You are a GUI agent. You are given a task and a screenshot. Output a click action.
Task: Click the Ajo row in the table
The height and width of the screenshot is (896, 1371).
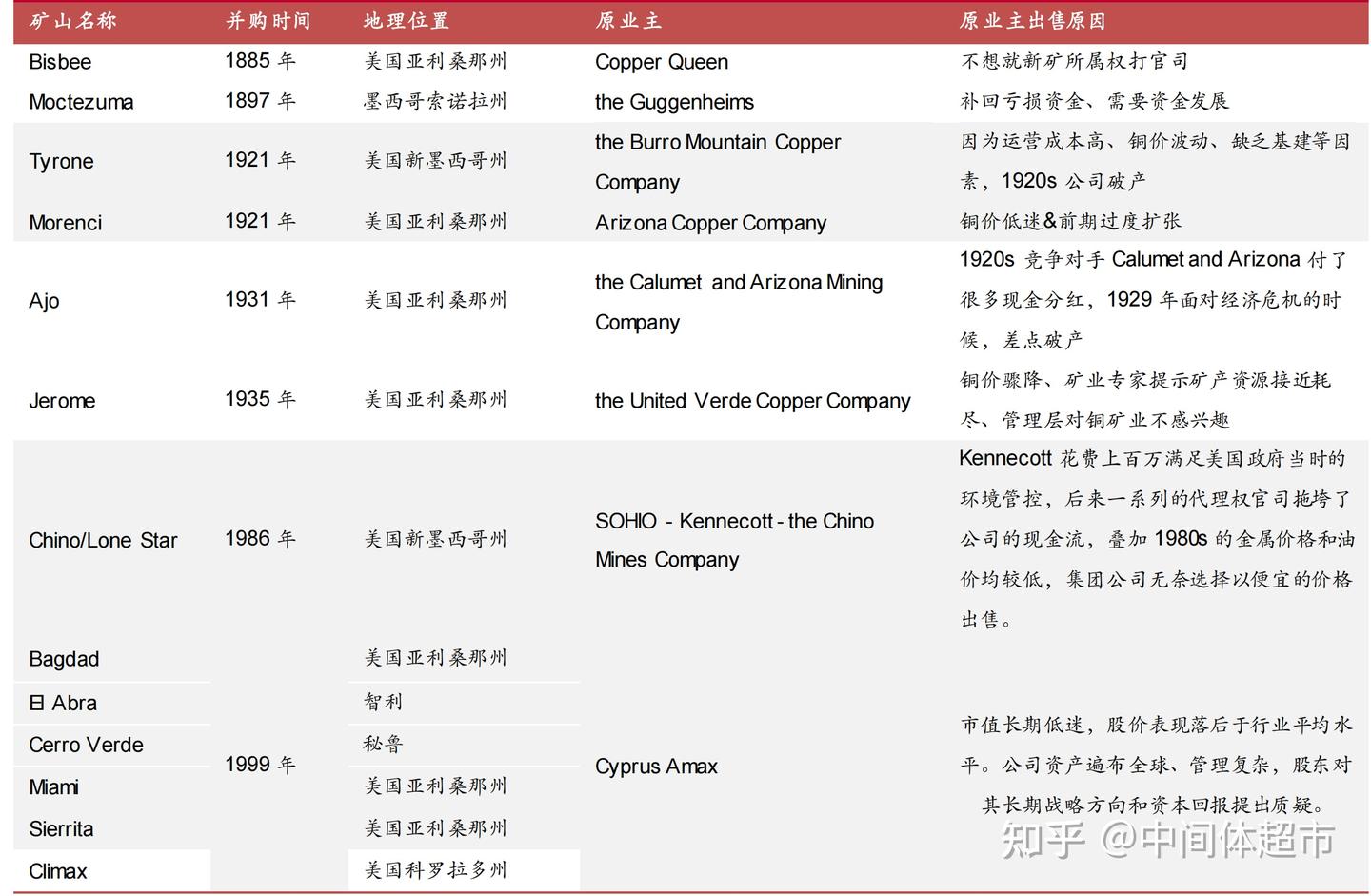point(44,300)
